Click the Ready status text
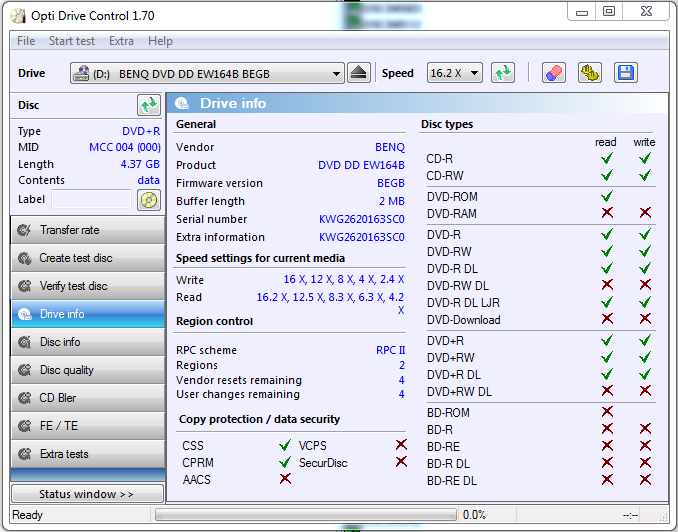 click(x=28, y=515)
